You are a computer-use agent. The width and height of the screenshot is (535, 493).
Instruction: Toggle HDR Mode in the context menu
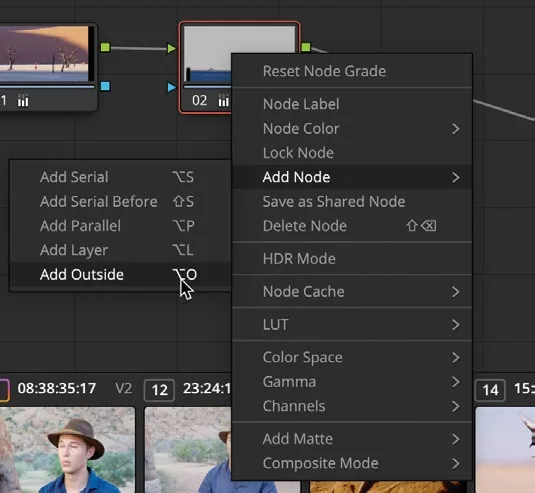tap(352, 259)
